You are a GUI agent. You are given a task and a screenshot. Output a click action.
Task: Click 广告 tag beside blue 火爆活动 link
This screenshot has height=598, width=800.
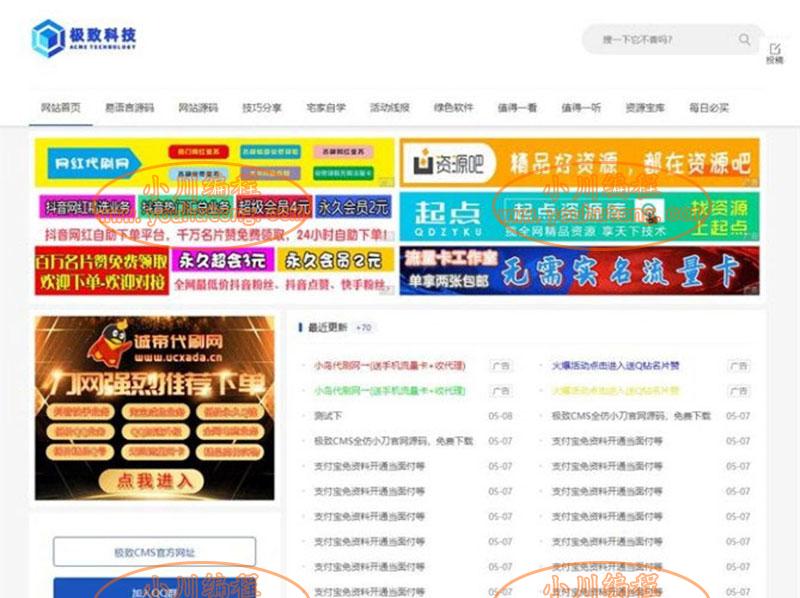click(739, 366)
